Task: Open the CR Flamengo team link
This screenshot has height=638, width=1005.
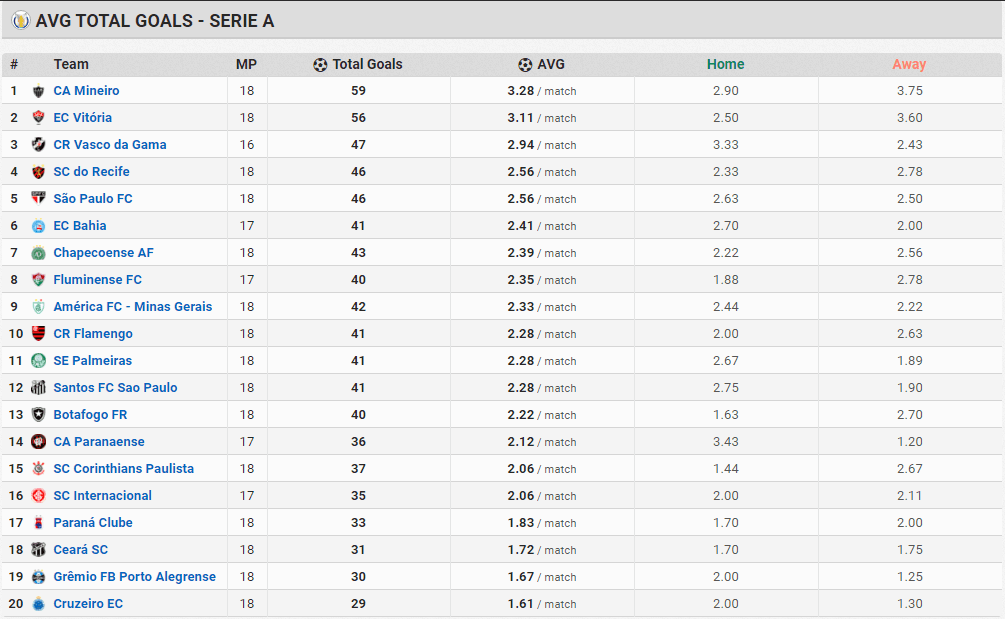Action: pos(93,333)
